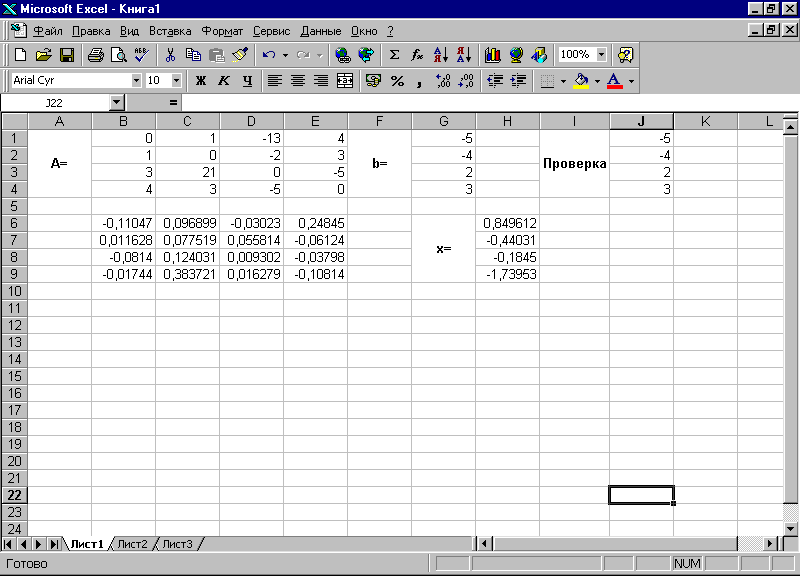Toggle right text alignment

(321, 81)
